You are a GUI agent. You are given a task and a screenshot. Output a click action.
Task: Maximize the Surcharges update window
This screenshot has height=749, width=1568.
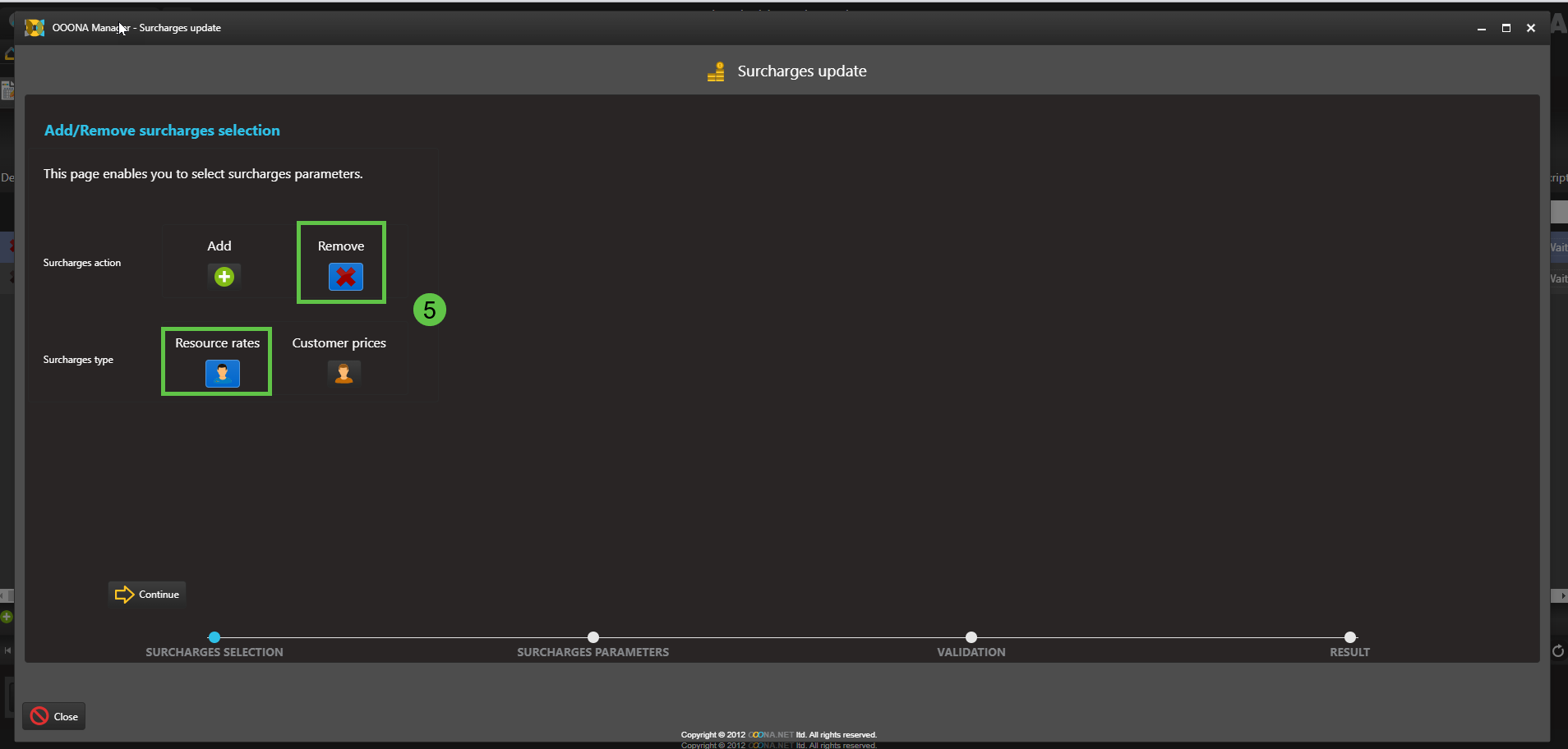click(1506, 28)
